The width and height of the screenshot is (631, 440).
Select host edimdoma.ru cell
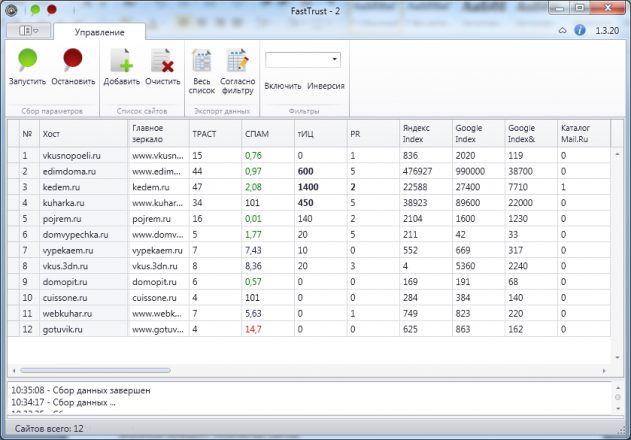coord(83,171)
